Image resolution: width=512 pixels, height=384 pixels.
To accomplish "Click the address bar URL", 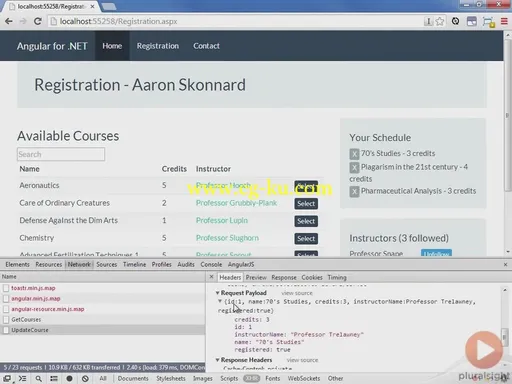I will click(118, 21).
